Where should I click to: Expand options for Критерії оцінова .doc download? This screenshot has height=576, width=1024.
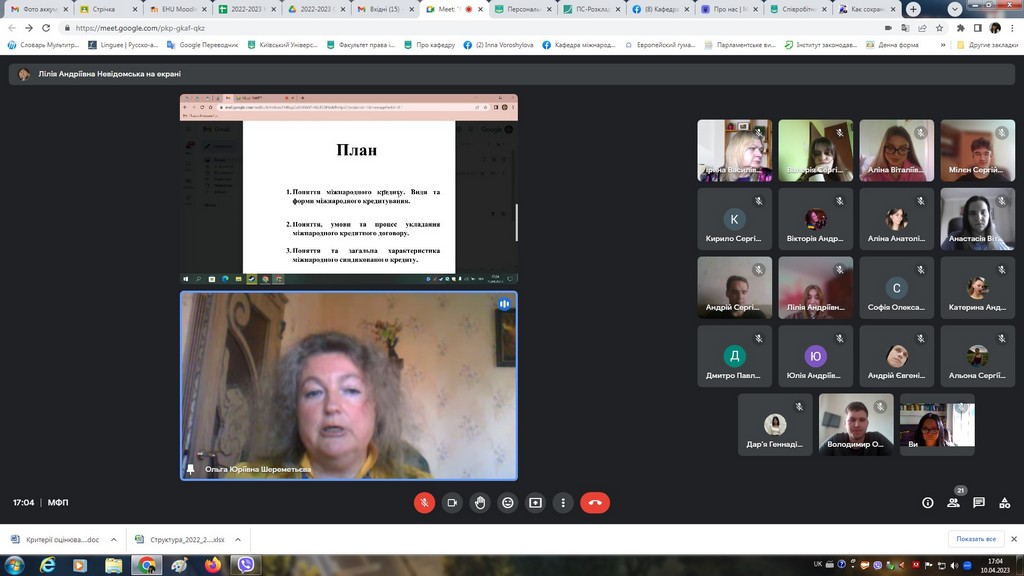click(x=113, y=539)
